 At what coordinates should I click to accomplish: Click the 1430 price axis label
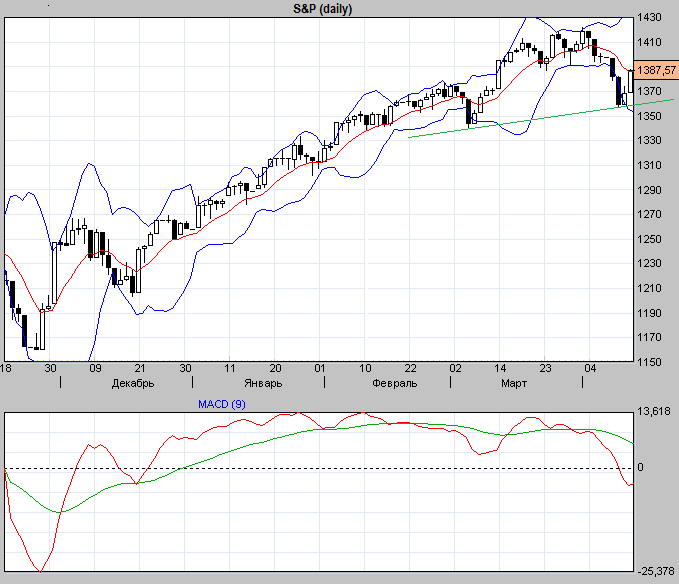click(649, 17)
